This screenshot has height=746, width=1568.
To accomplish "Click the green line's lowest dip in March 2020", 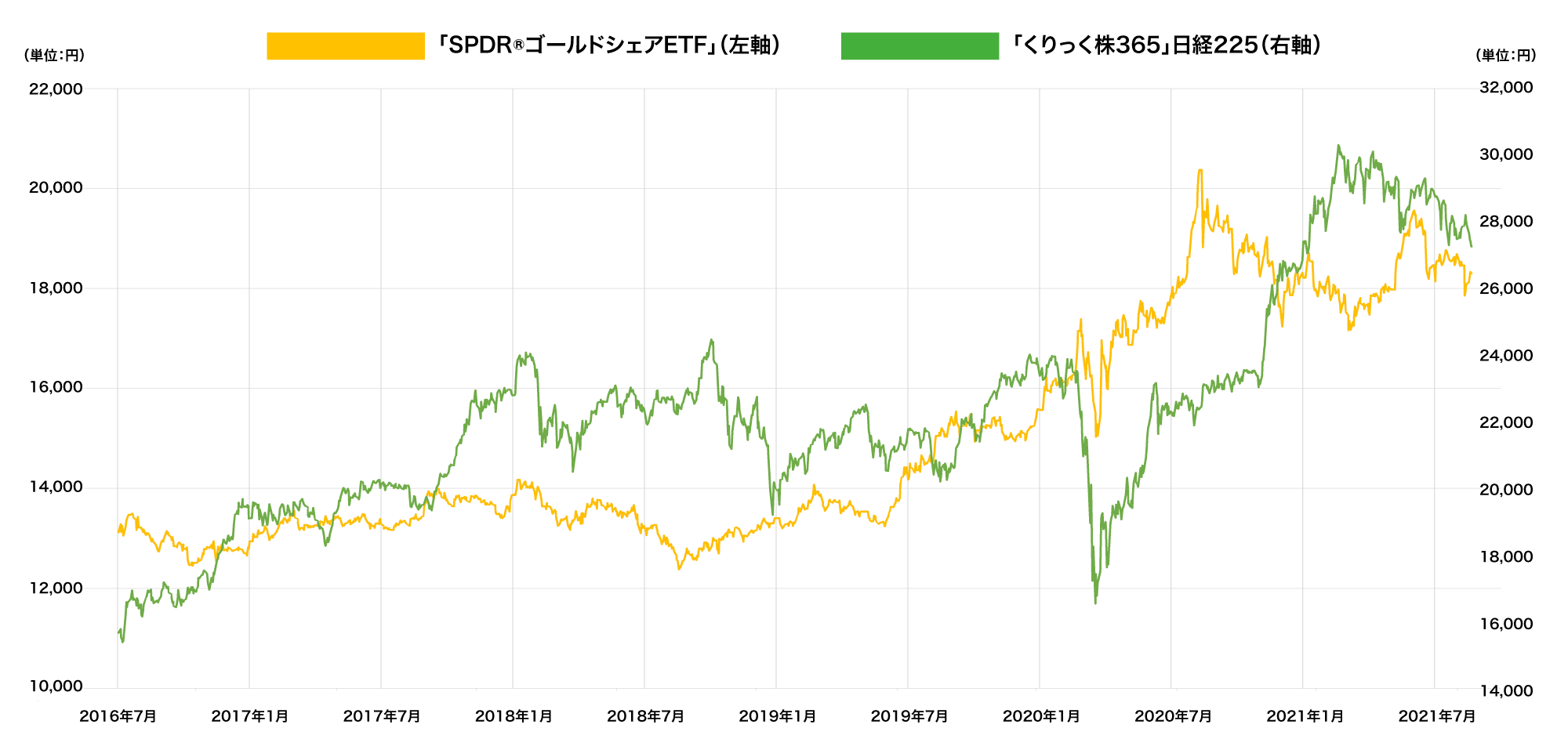I will 1095,602.
